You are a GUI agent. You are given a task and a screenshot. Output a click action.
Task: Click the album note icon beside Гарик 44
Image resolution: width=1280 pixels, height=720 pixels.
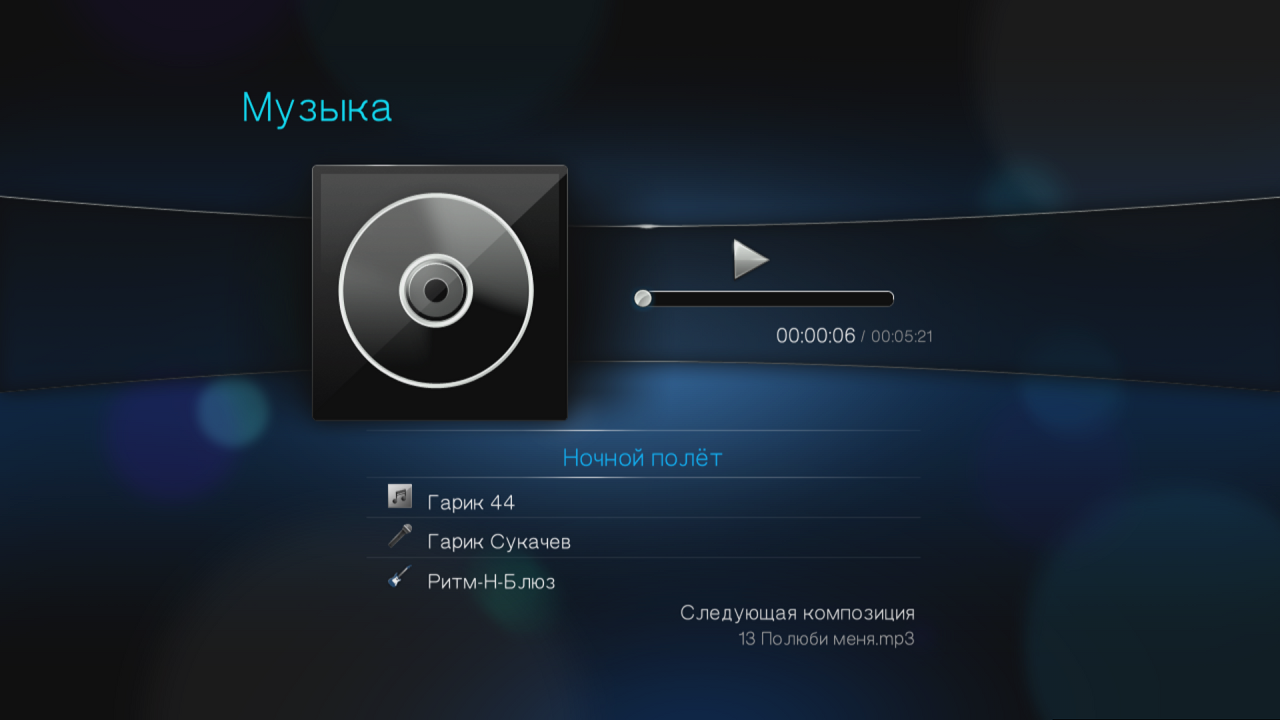[400, 496]
